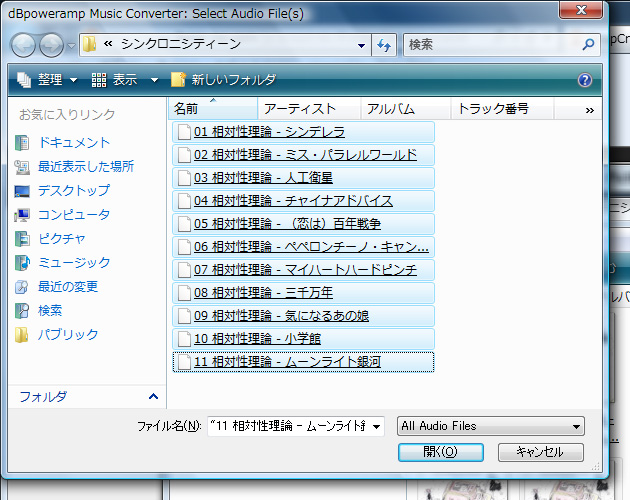Select file 04 チャイナアドバイス
630x500 pixels.
click(303, 201)
